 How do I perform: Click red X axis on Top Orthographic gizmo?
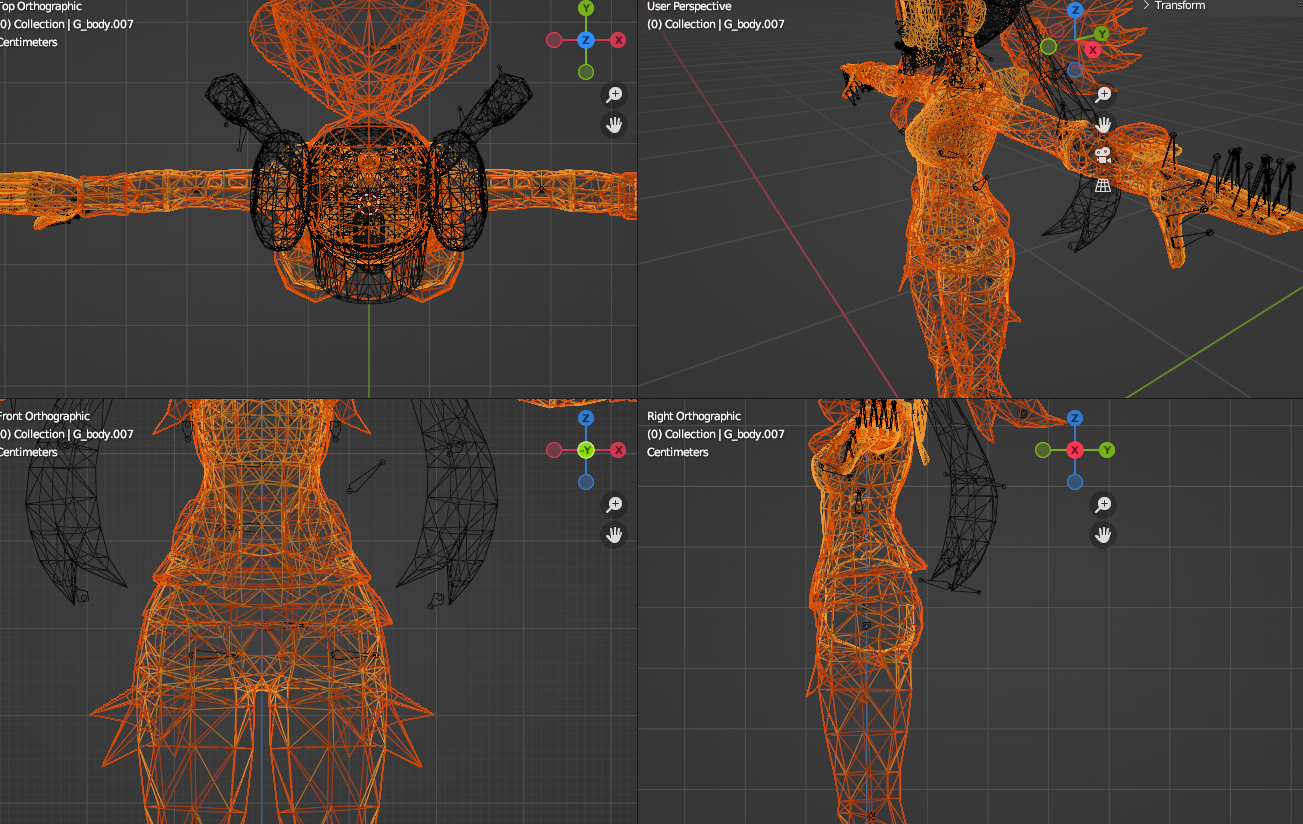click(619, 40)
